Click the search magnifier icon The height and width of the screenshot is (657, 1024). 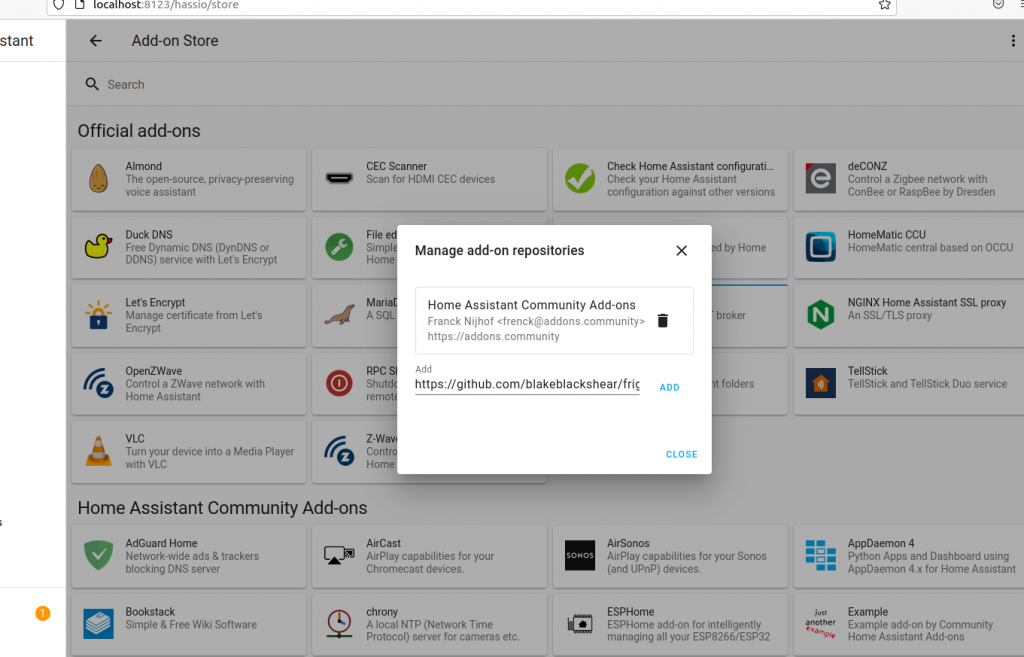[x=92, y=84]
